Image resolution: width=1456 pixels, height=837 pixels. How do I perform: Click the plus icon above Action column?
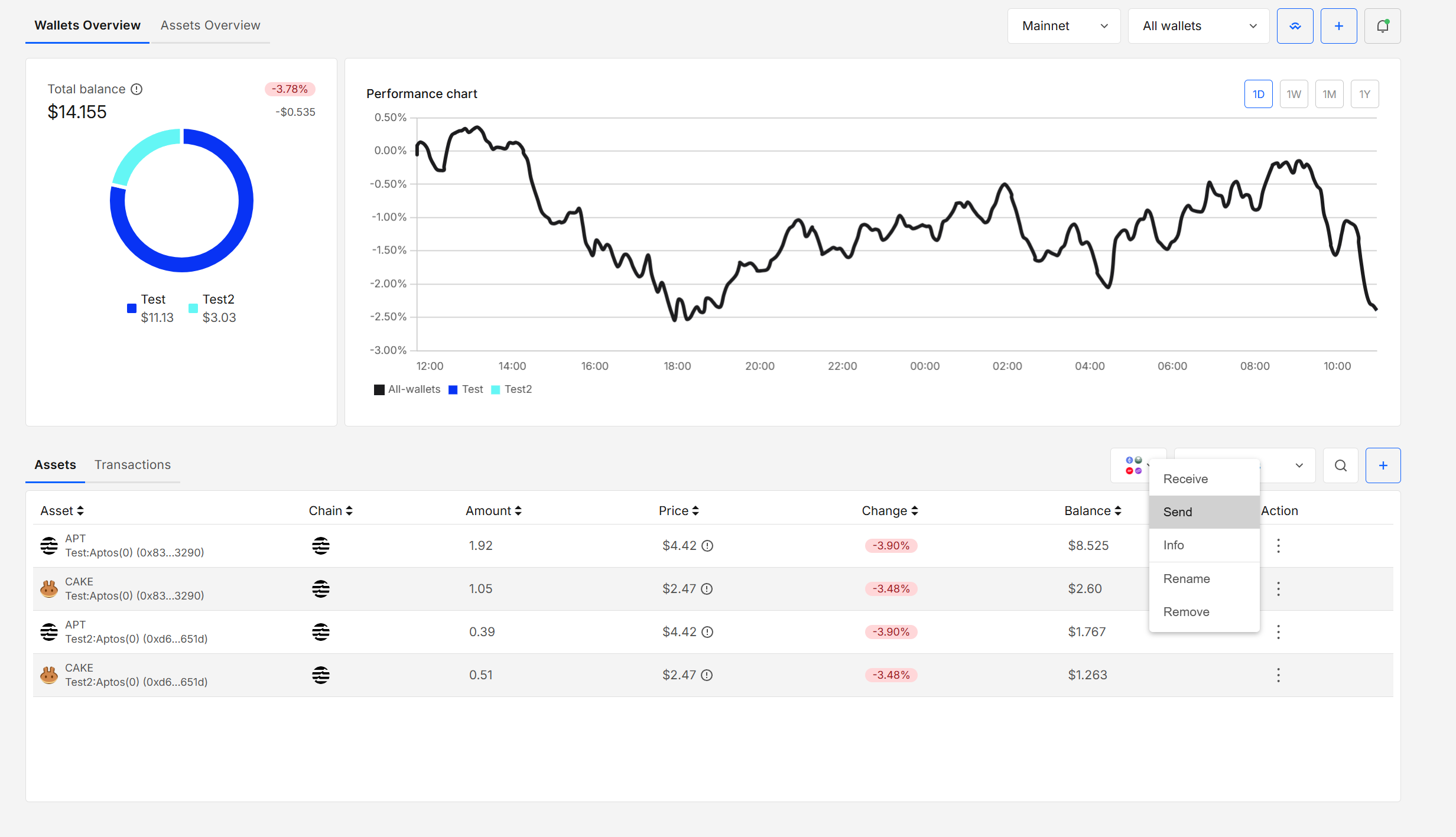point(1383,465)
